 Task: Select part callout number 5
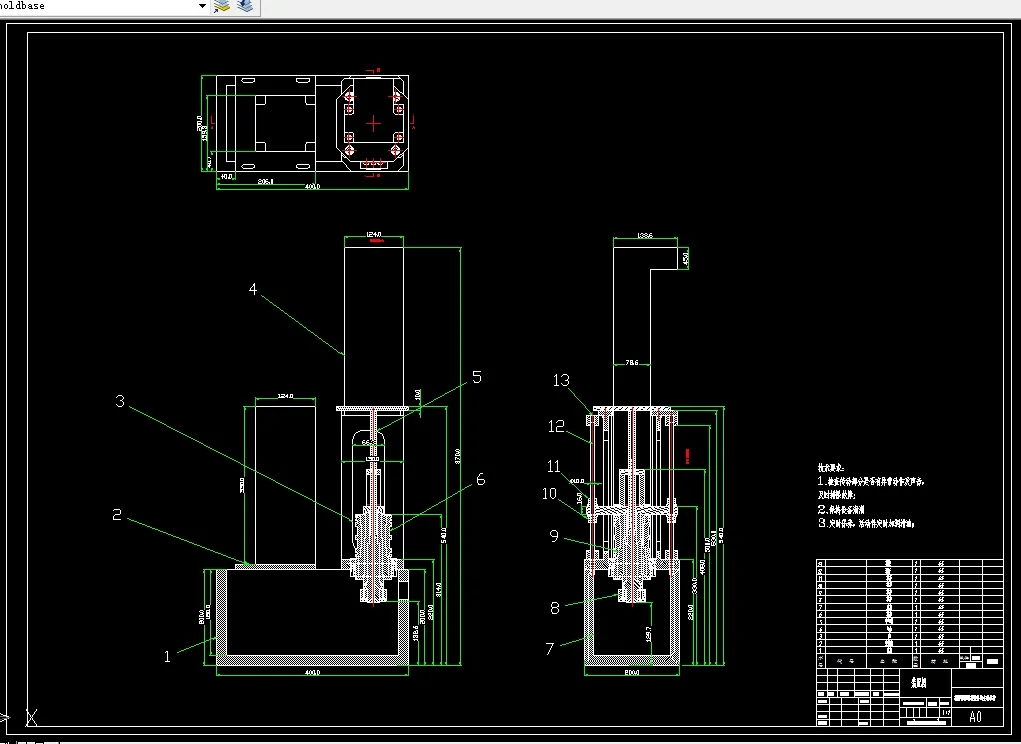tap(477, 378)
